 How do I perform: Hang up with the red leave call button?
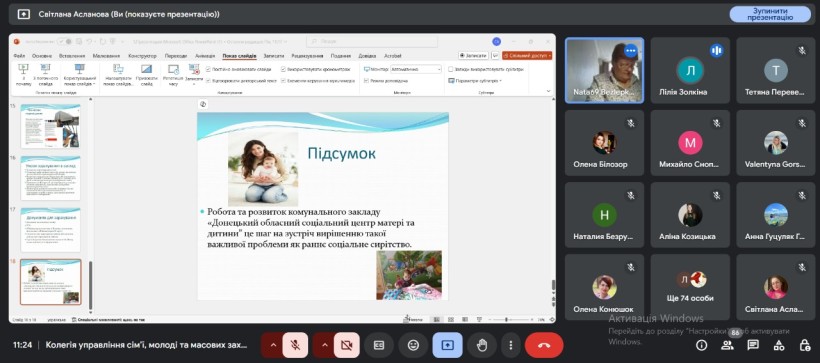tap(544, 345)
